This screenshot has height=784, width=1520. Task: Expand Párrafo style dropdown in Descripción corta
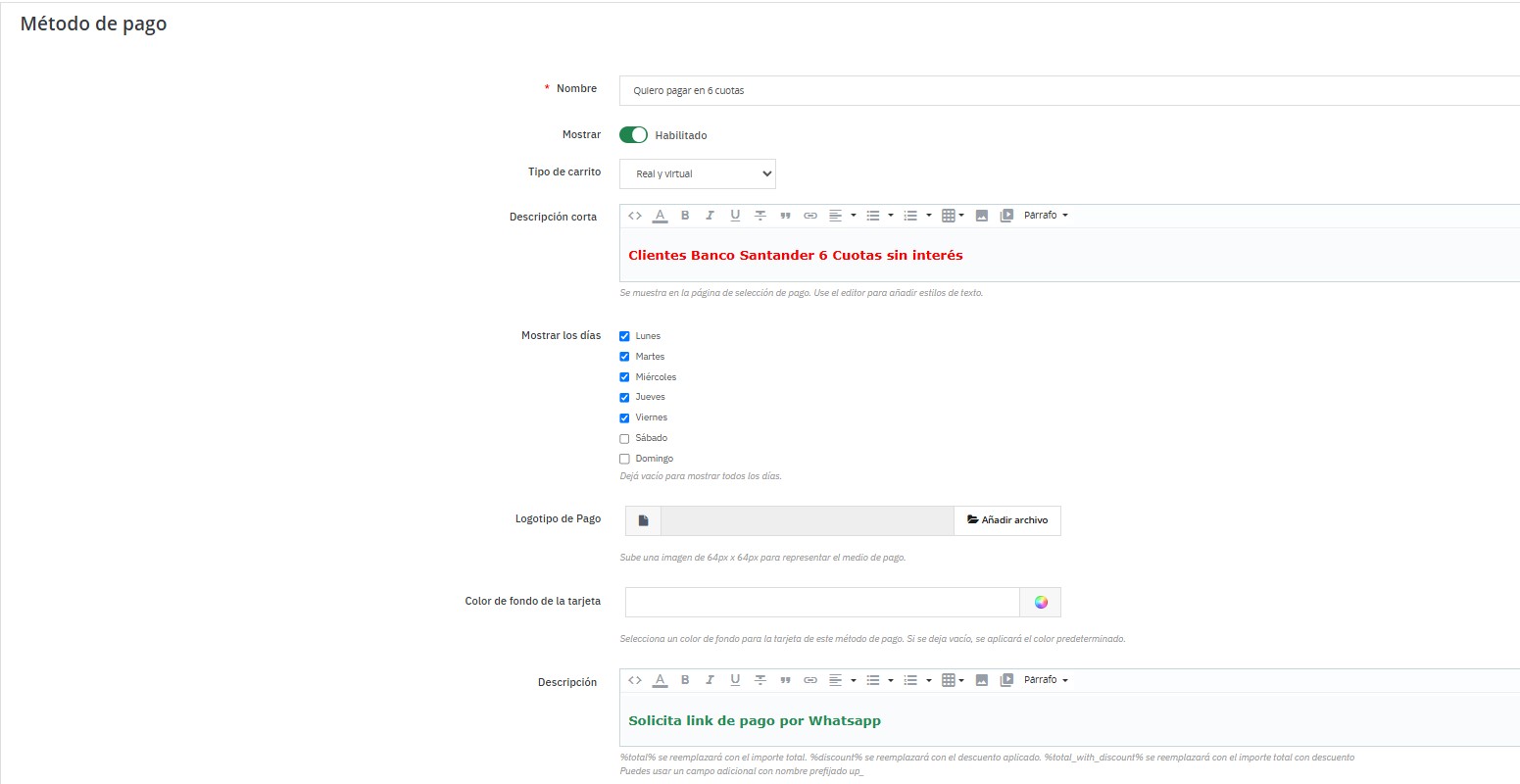1046,216
